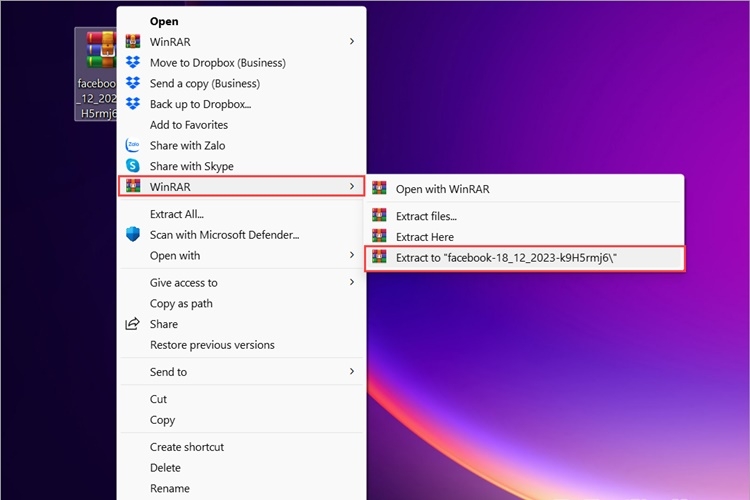Screen dimensions: 750x500
Task: Click the icon next to Extract to facebook folder
Action: (379, 256)
